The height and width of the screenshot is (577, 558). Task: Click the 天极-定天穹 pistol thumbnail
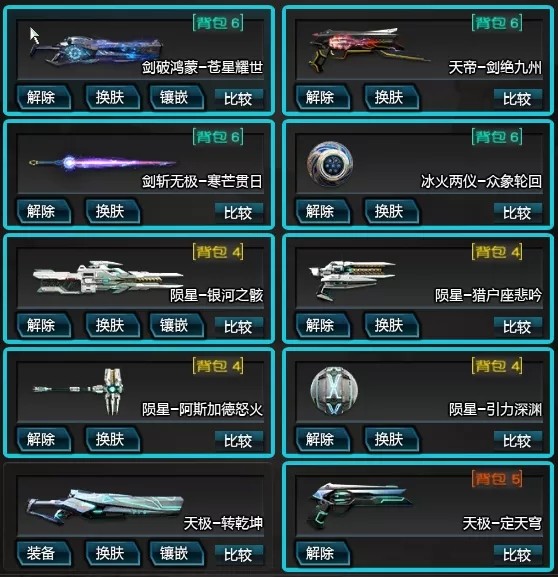click(359, 506)
